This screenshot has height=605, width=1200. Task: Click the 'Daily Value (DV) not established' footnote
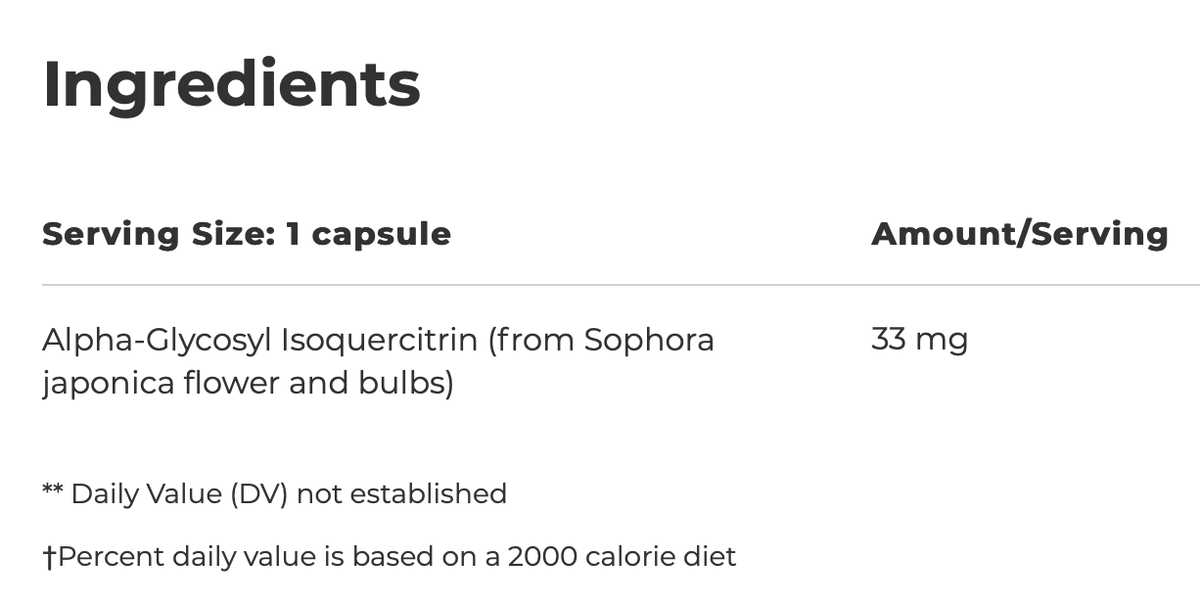click(289, 493)
